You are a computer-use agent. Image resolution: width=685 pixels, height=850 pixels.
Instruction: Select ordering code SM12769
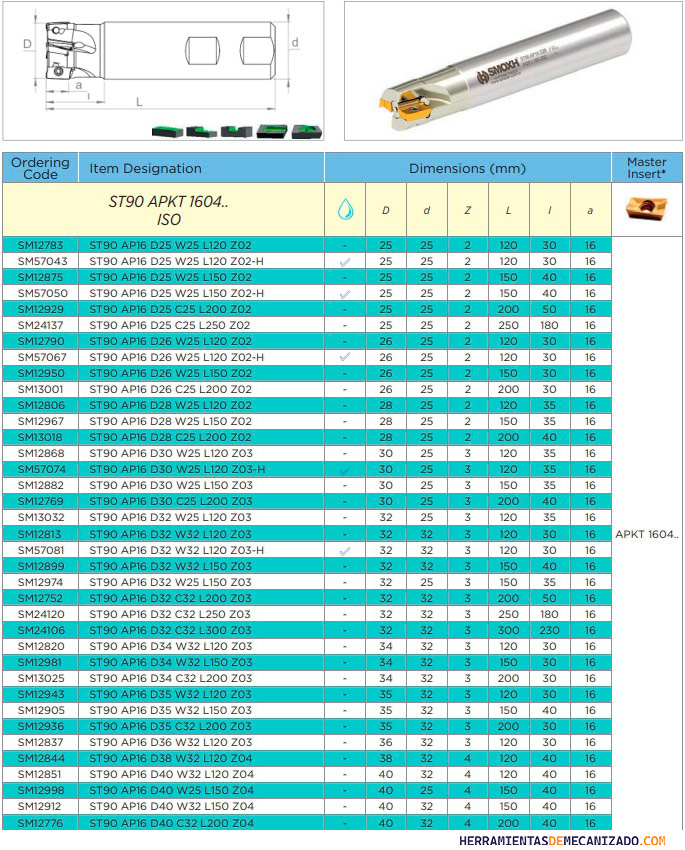coord(40,501)
